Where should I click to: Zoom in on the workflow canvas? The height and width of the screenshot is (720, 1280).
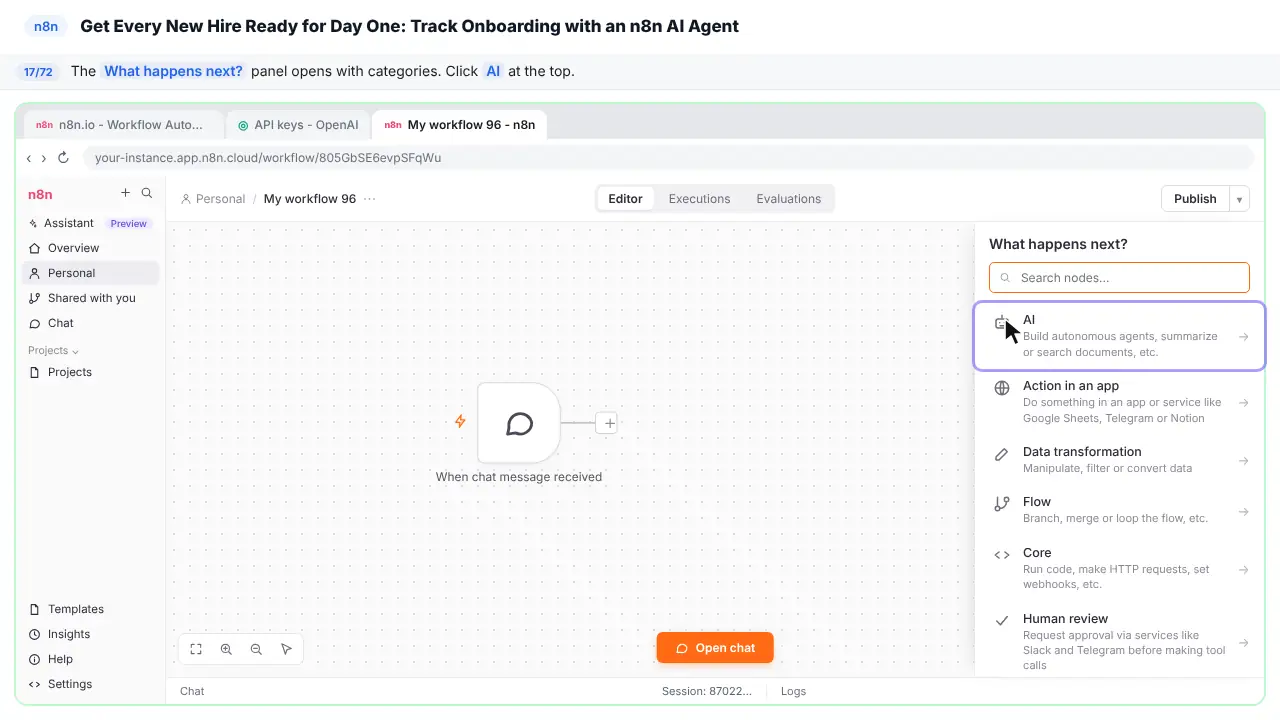pyautogui.click(x=226, y=649)
